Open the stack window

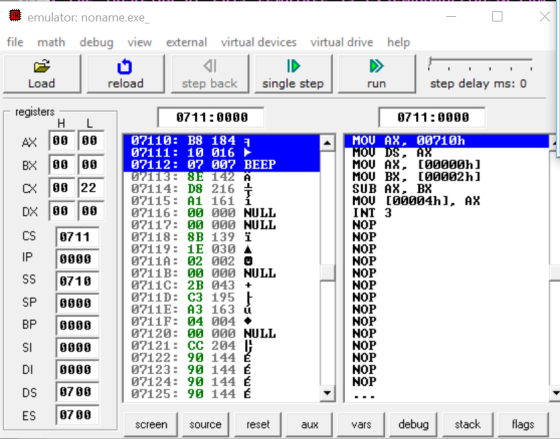tap(468, 424)
